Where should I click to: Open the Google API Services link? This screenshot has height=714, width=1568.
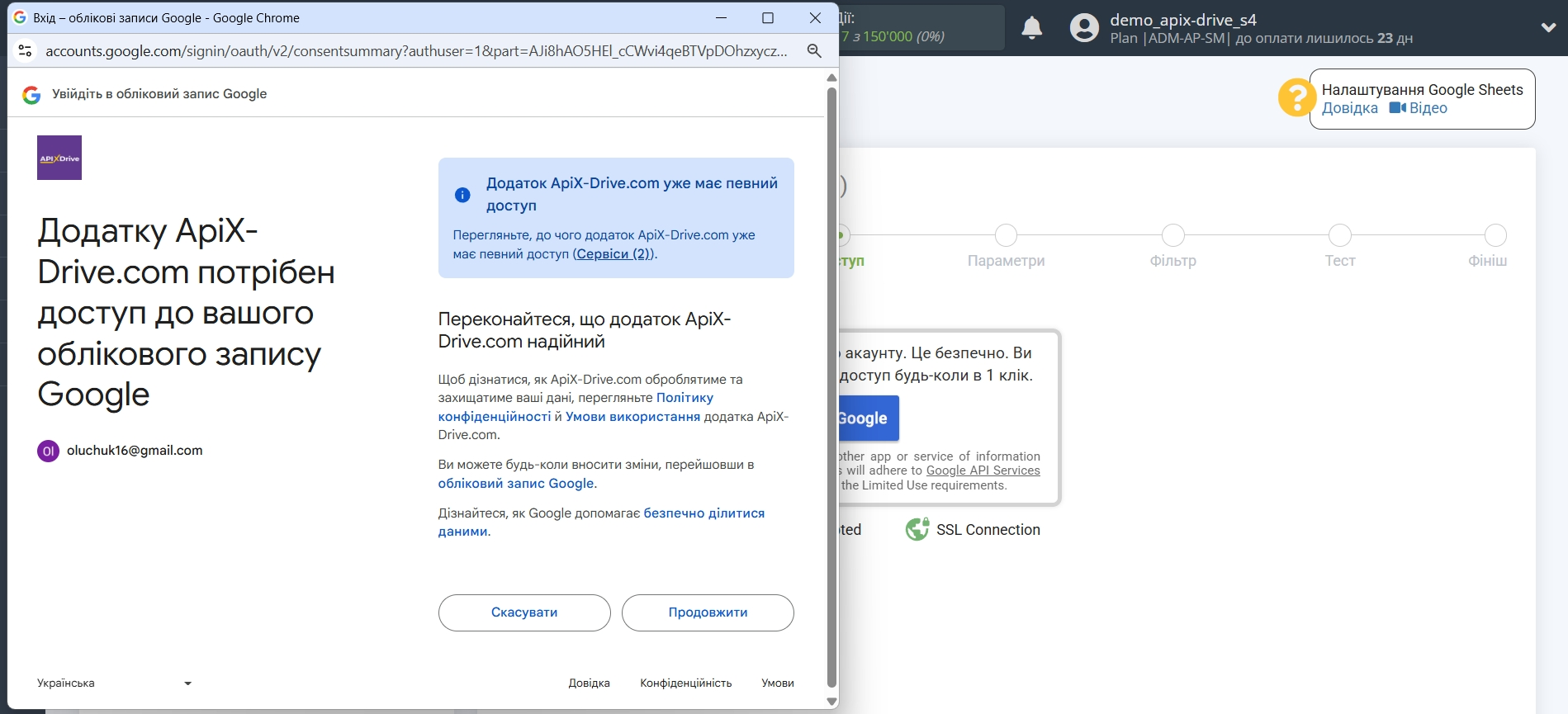(x=983, y=470)
